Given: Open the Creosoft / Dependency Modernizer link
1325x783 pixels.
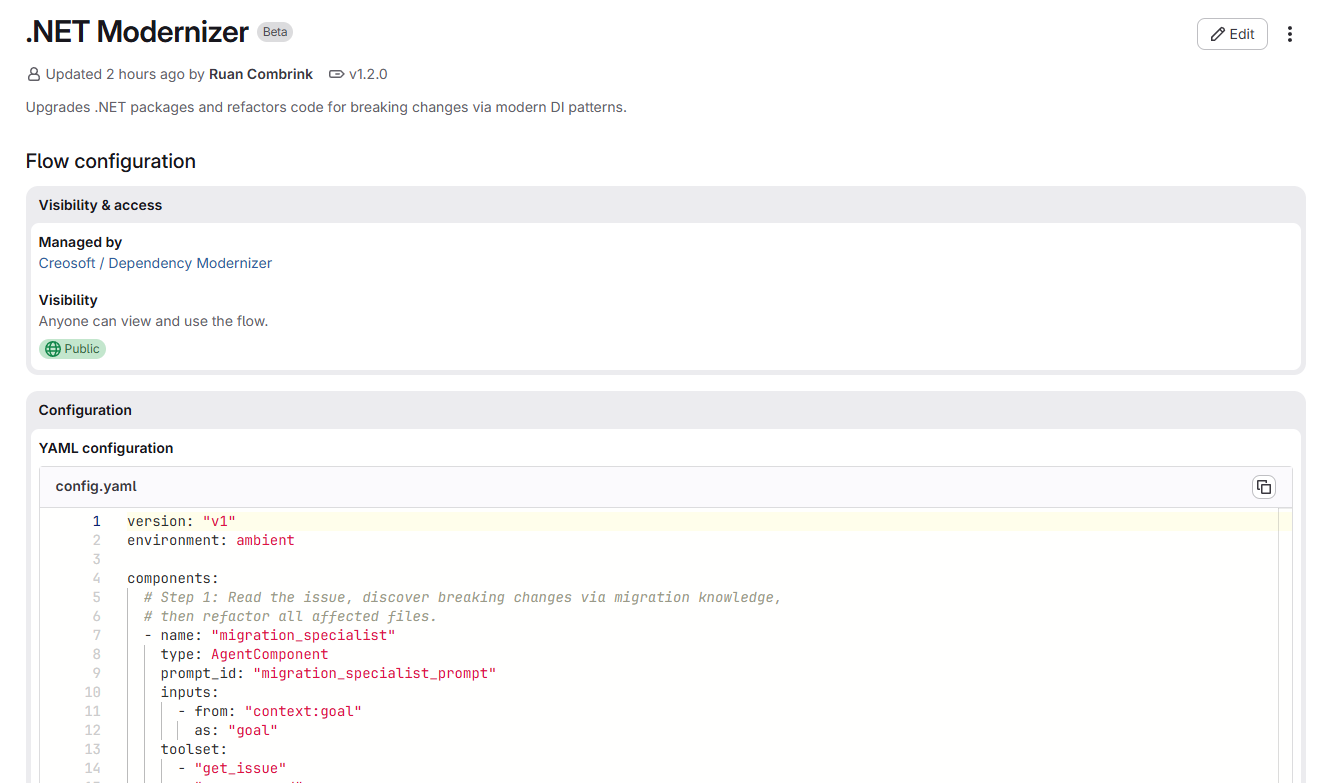Looking at the screenshot, I should point(155,263).
